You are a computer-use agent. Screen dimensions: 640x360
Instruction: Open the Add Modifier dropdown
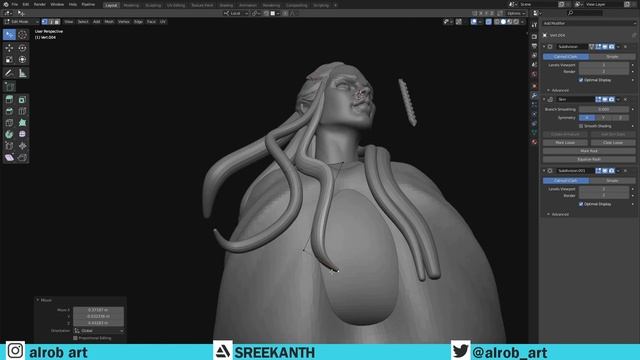[x=589, y=23]
